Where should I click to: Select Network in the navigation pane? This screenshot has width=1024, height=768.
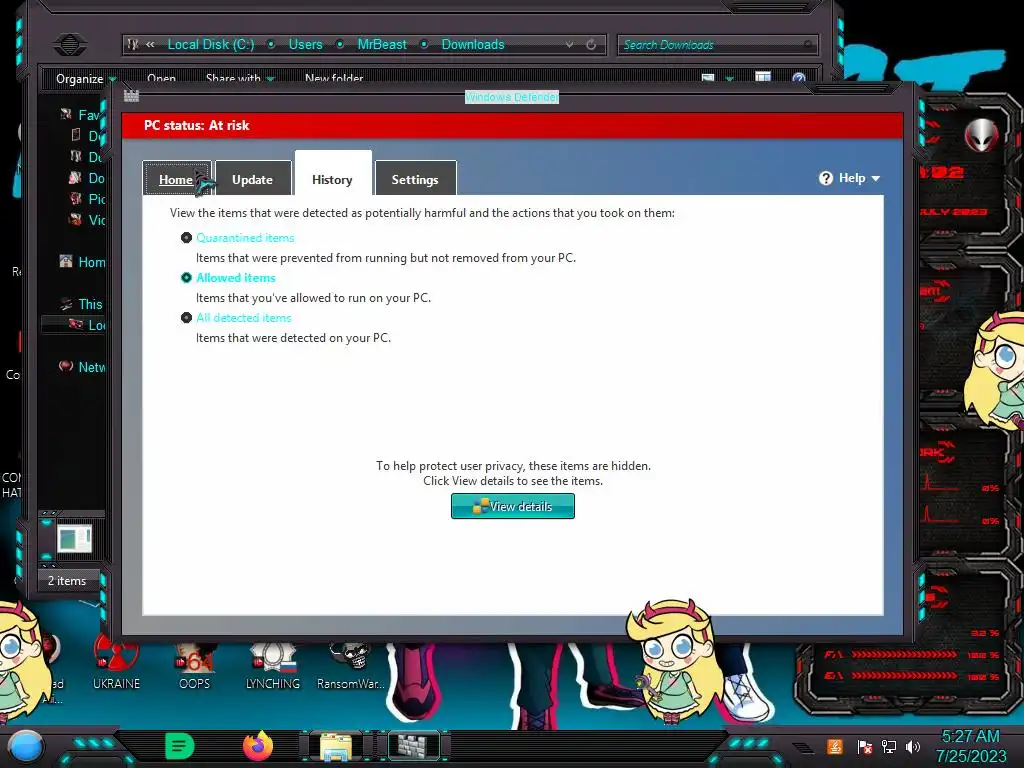click(83, 367)
